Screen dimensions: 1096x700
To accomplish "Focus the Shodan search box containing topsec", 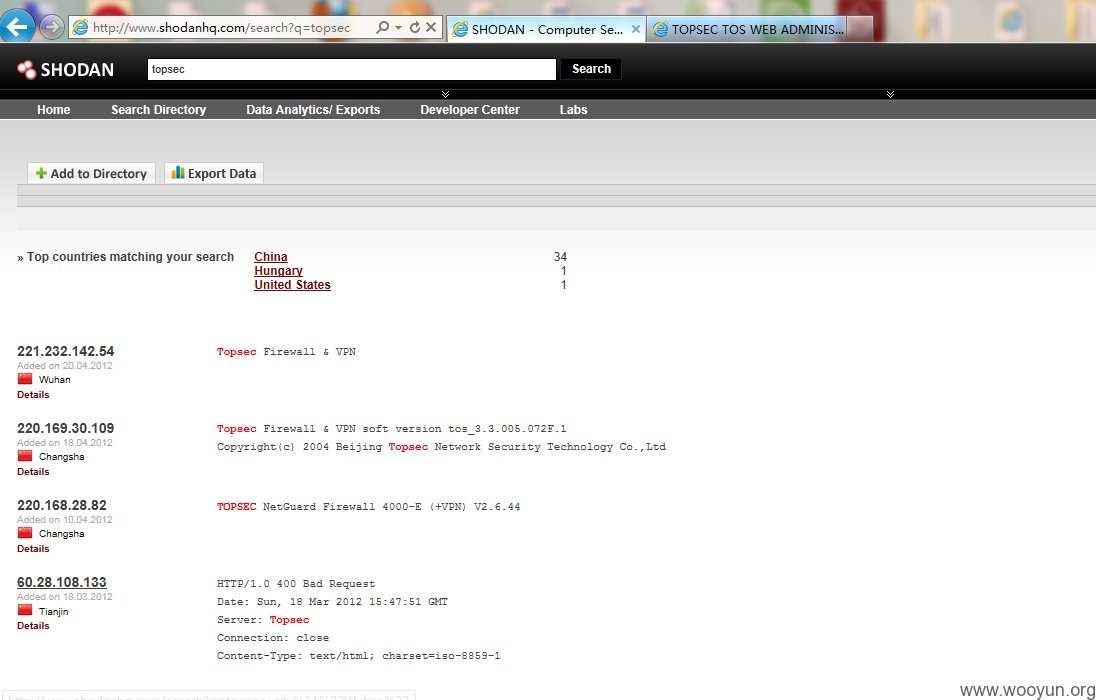I will pos(352,69).
